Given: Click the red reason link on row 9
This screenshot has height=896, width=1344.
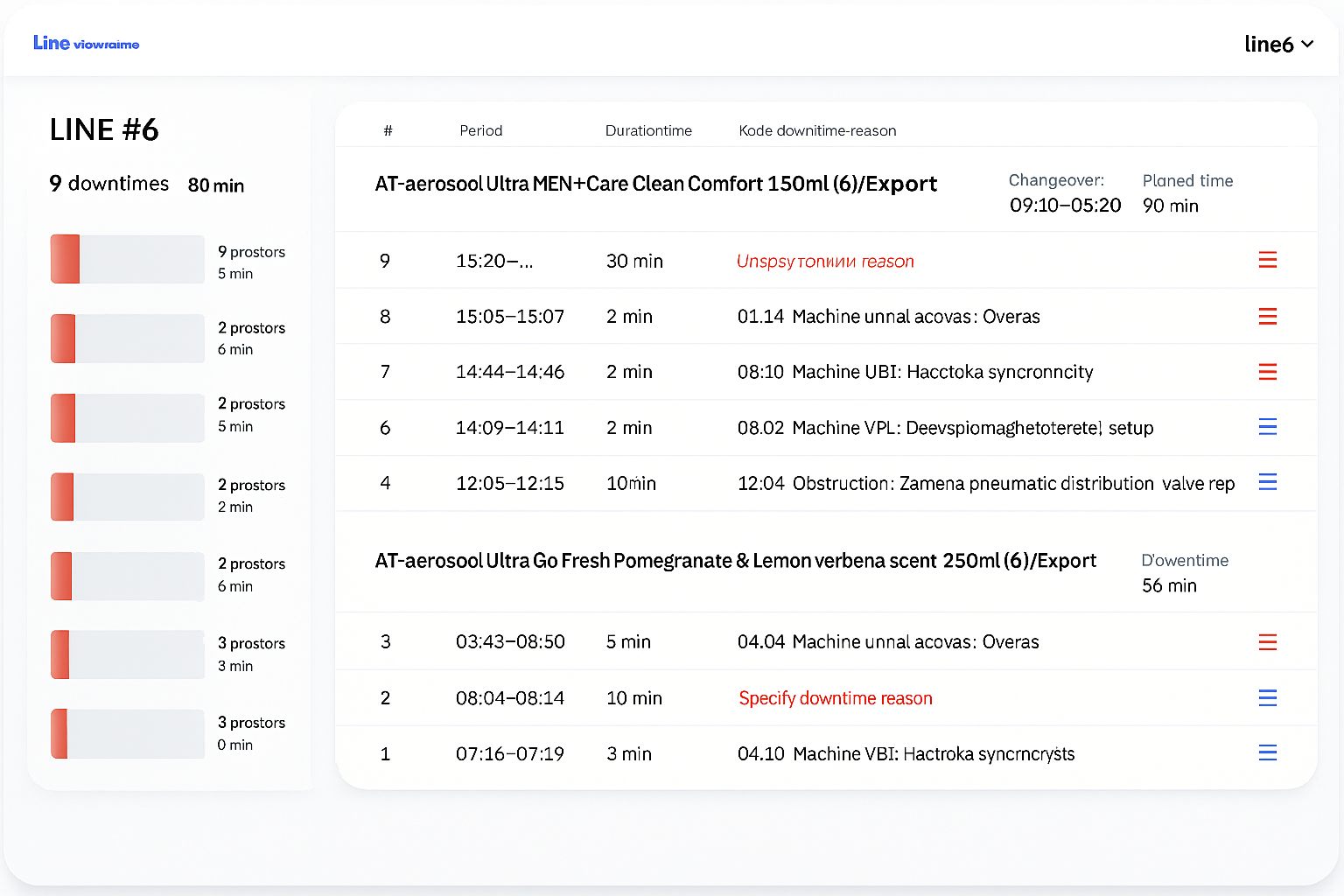Looking at the screenshot, I should coord(824,261).
